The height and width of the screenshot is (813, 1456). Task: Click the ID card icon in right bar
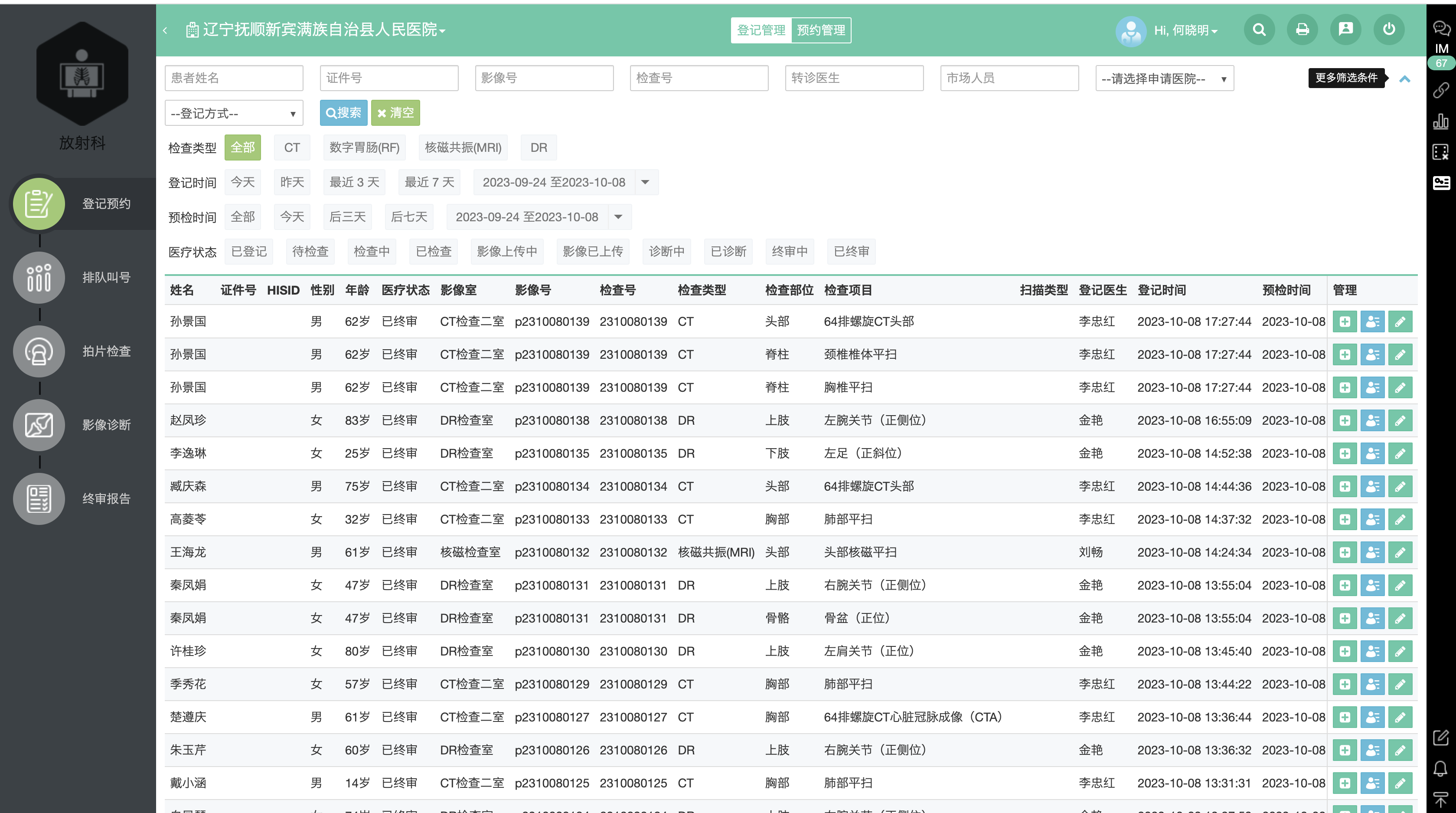click(x=1441, y=183)
